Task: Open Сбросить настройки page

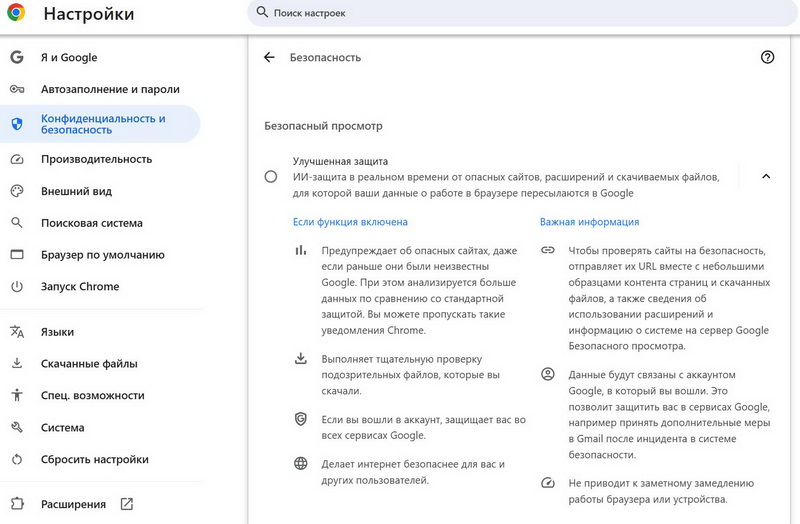Action: click(x=94, y=460)
